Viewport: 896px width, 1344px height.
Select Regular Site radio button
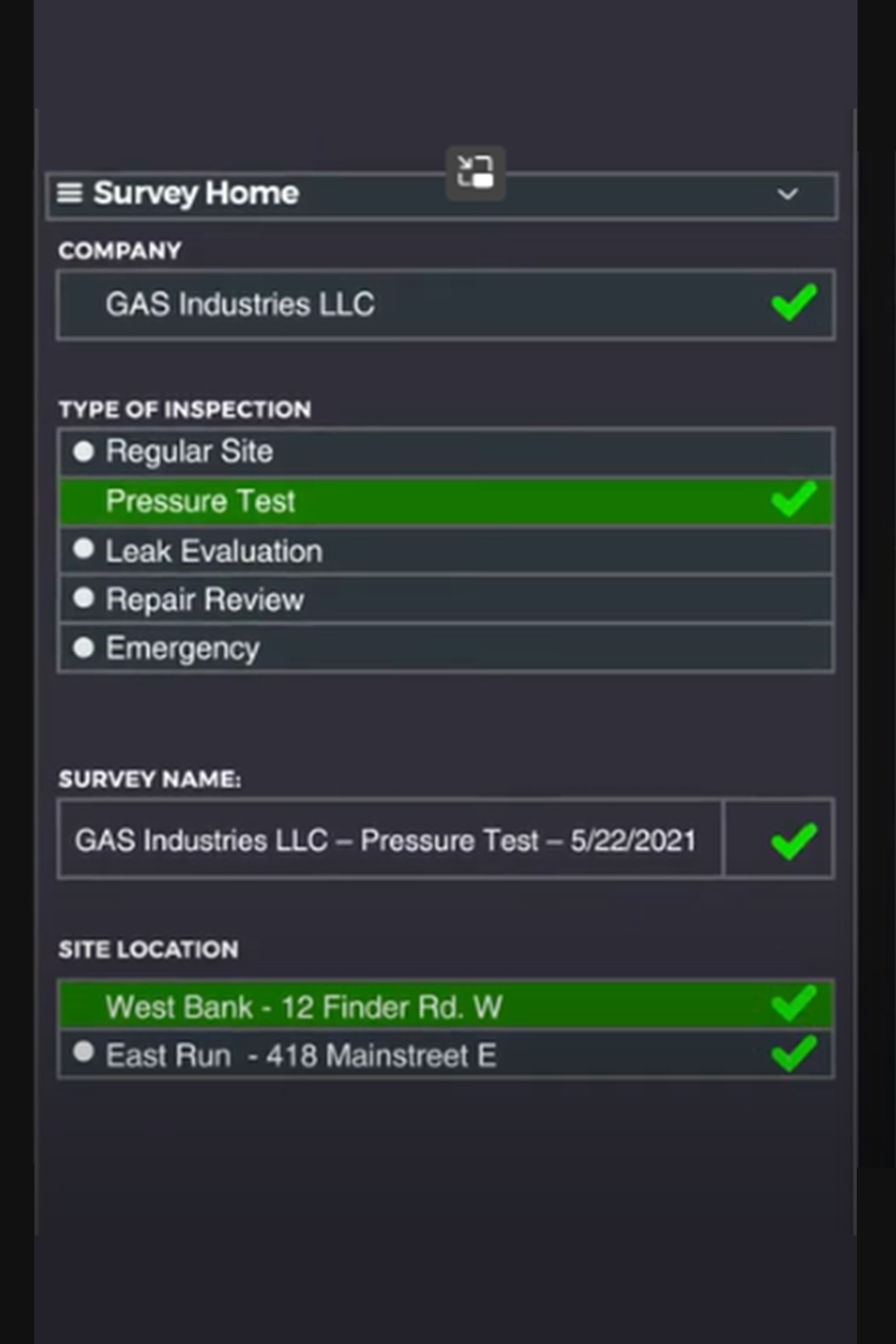point(83,451)
